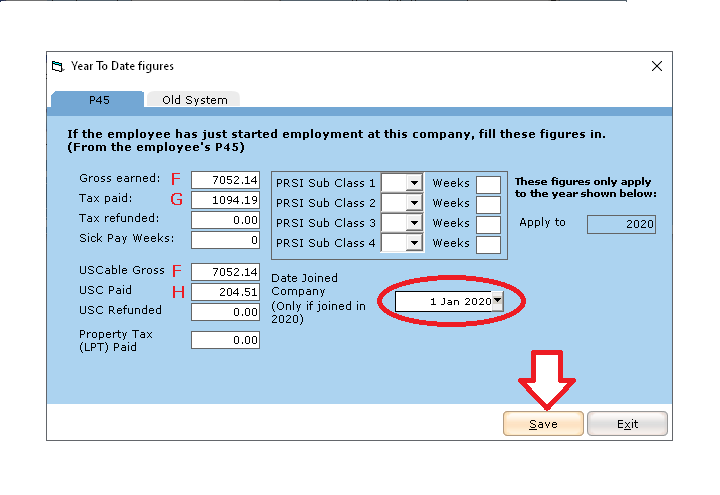Close the Year To Date figures dialog
The height and width of the screenshot is (495, 720).
(x=657, y=66)
